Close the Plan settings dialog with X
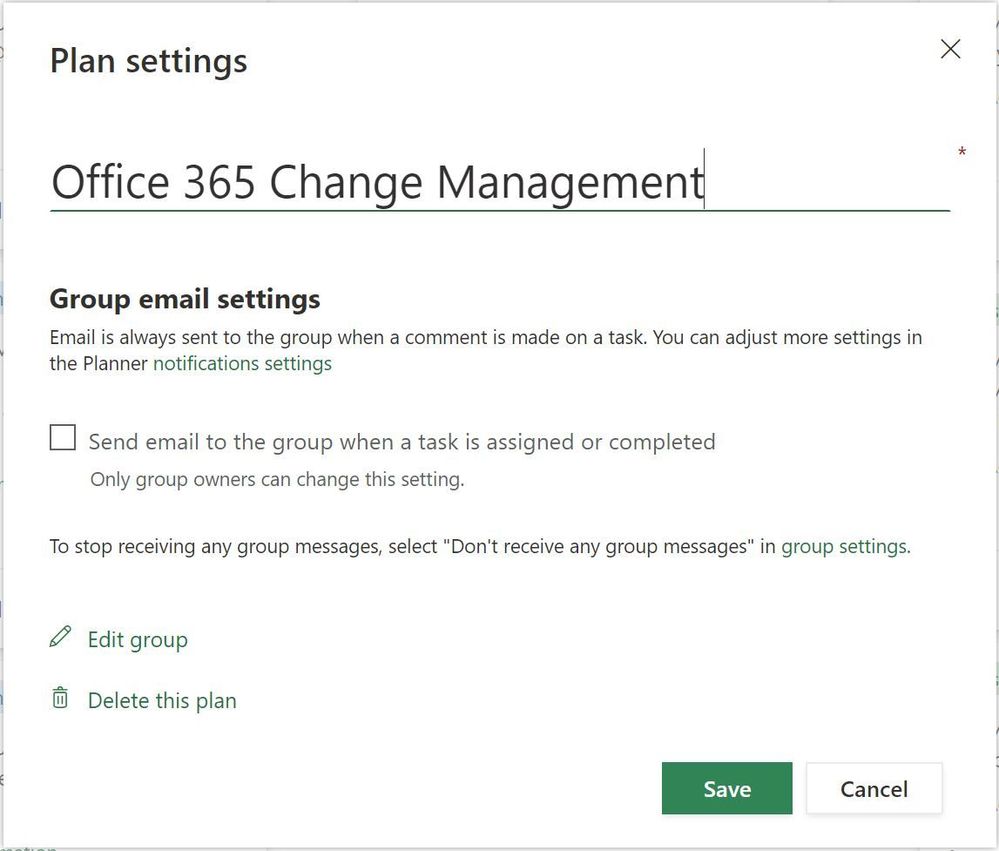Screen dimensions: 999x851 [x=950, y=48]
